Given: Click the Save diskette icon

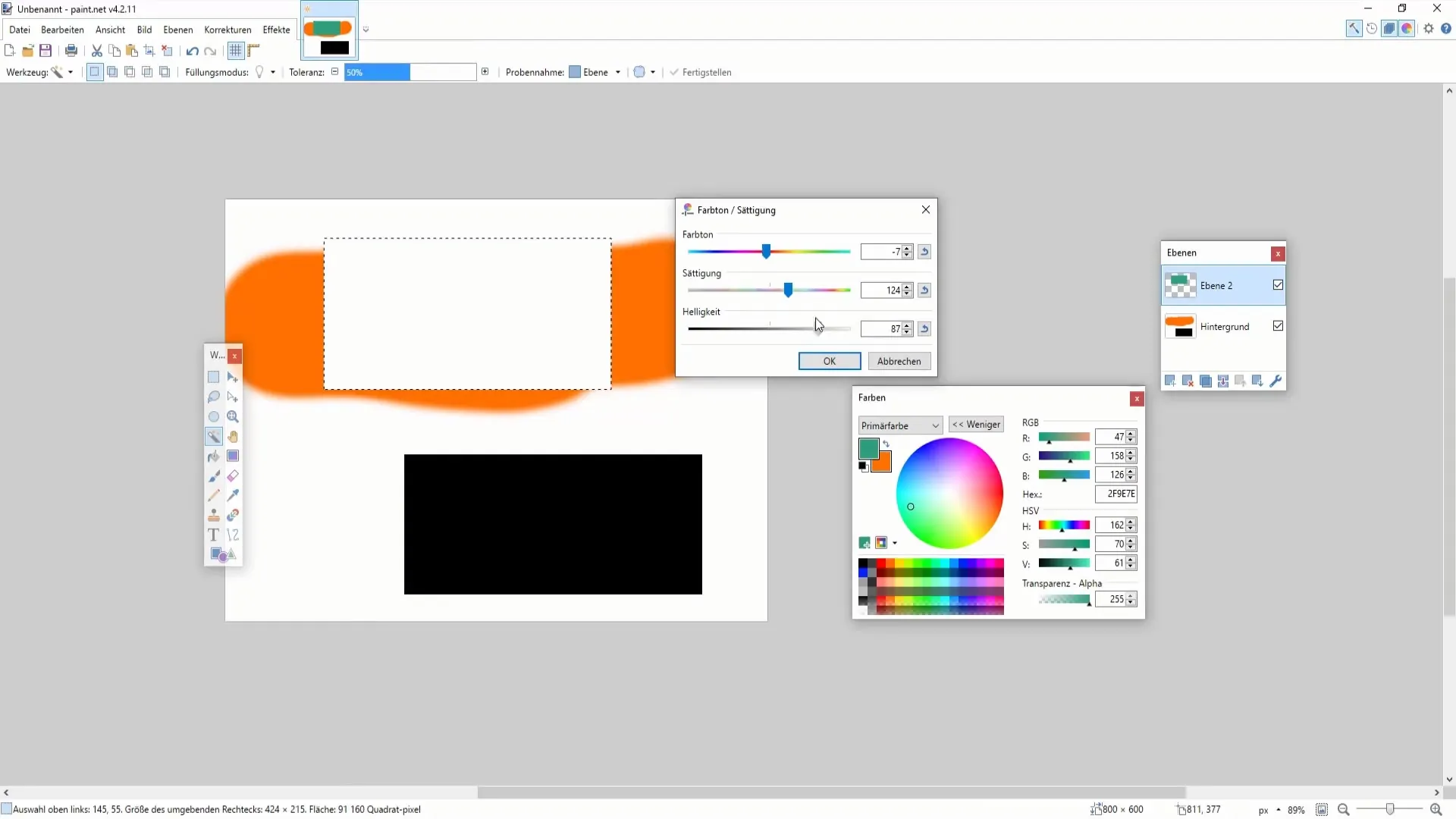Looking at the screenshot, I should pyautogui.click(x=45, y=51).
